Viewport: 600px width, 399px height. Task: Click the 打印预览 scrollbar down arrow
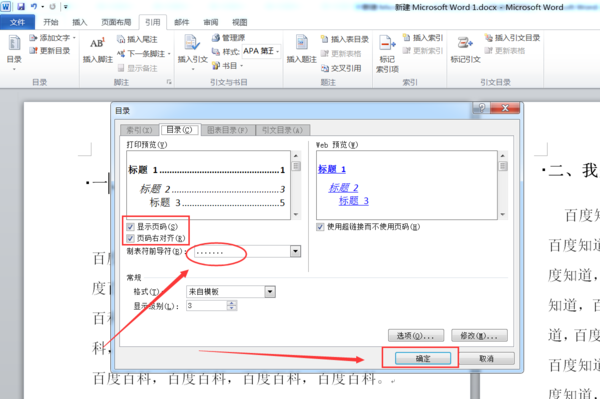coord(296,215)
